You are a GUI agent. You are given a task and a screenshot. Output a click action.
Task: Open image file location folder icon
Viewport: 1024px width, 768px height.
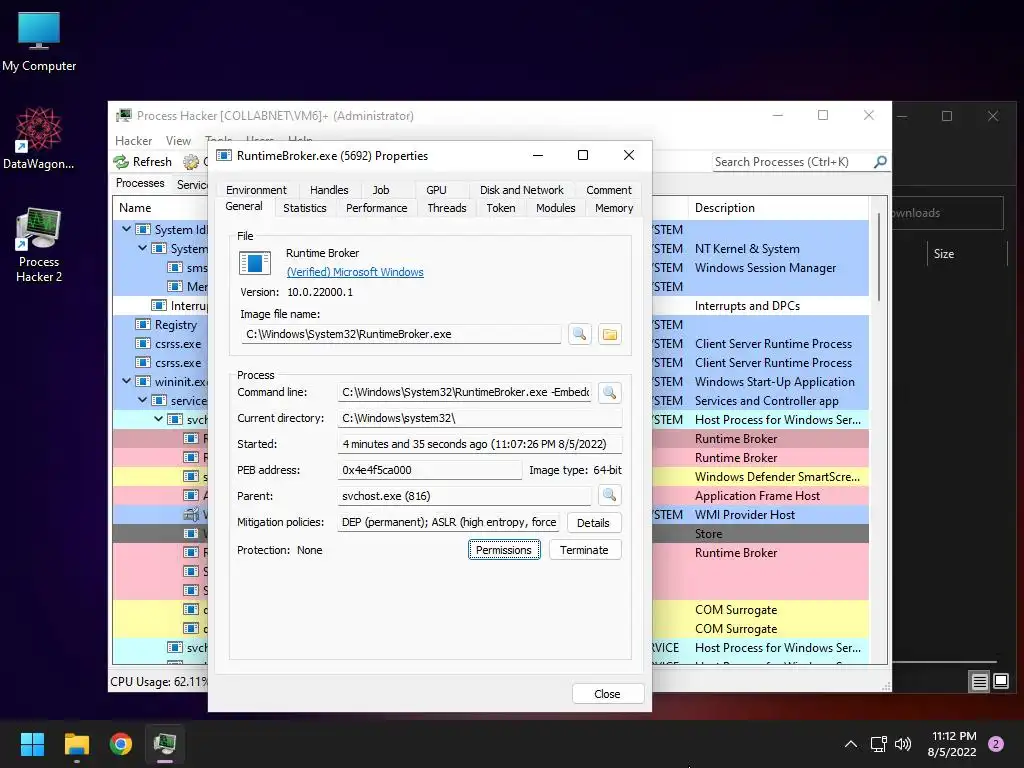point(609,334)
